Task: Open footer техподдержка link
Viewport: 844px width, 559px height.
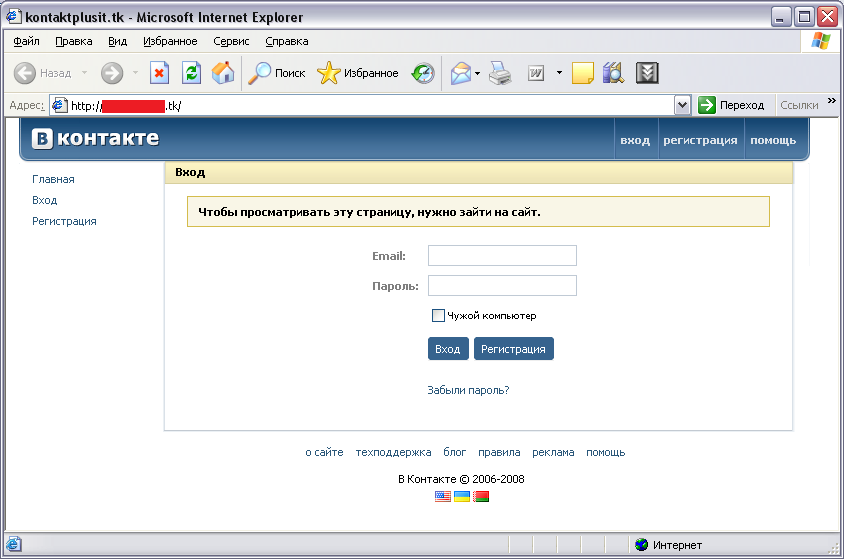Action: [x=393, y=452]
